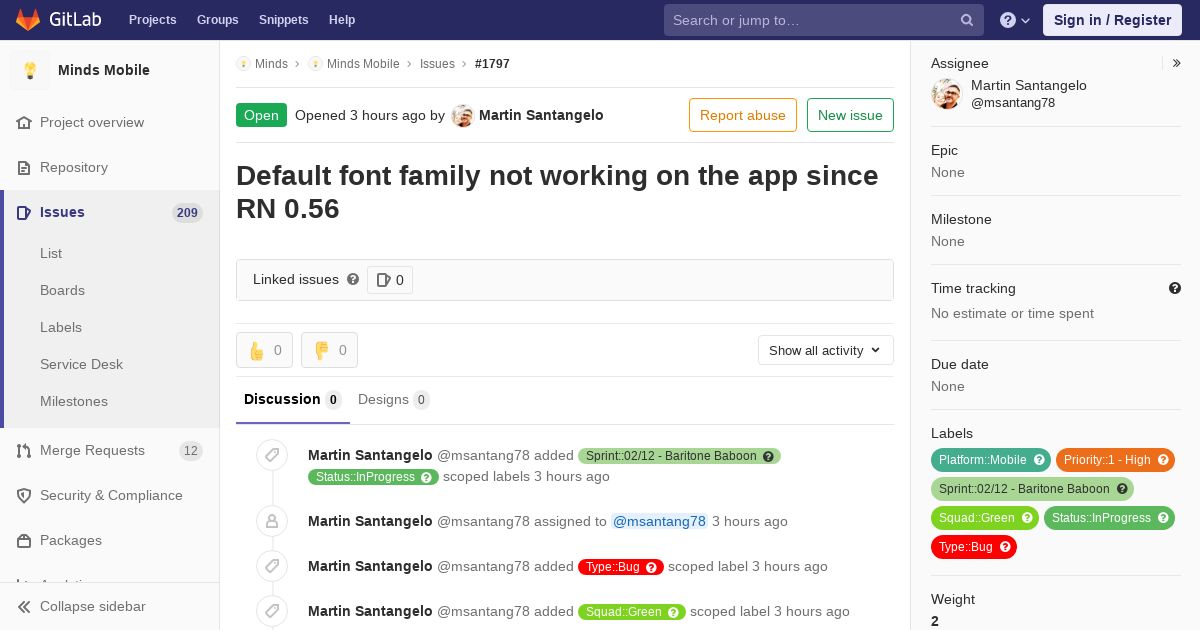Screen dimensions: 1200x630
Task: Give a thumbs down reaction
Action: (x=329, y=350)
